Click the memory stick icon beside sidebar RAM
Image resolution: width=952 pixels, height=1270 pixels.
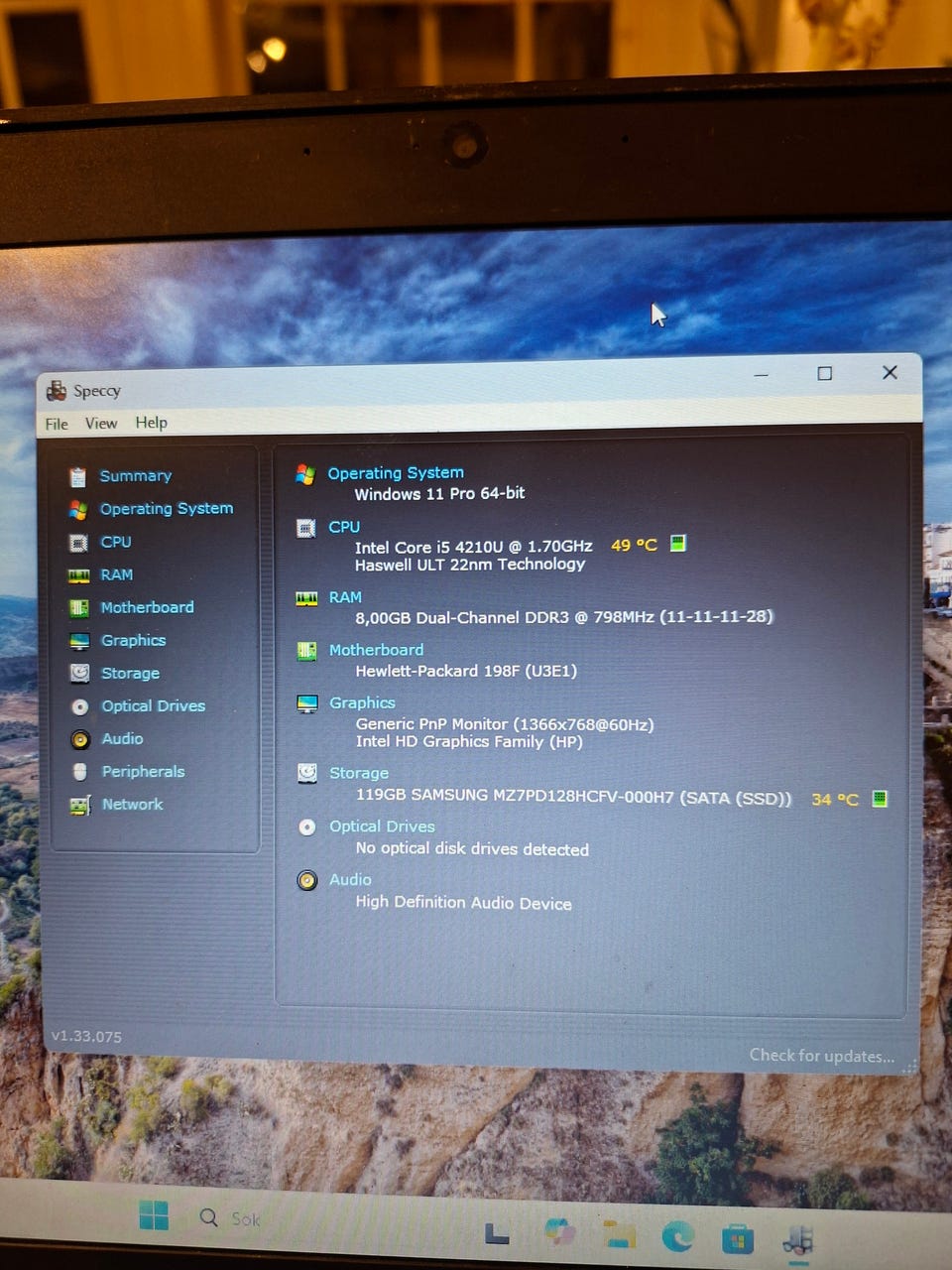78,575
